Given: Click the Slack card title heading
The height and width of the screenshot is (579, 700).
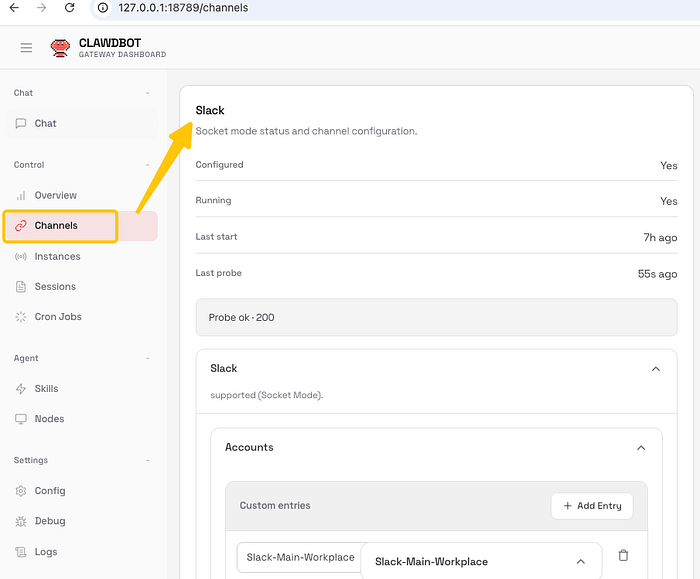Looking at the screenshot, I should [210, 110].
